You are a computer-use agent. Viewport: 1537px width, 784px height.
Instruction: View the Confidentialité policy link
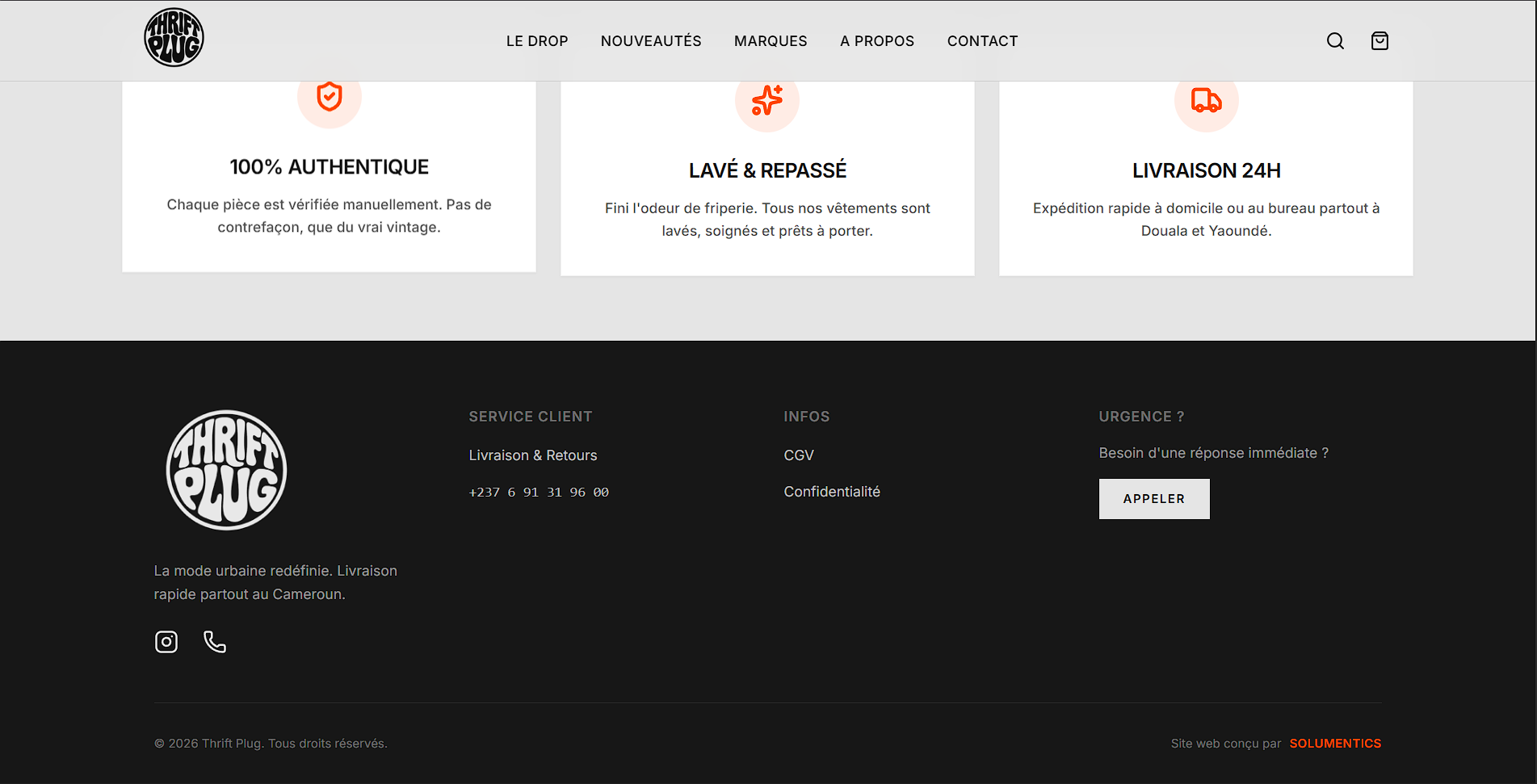(x=832, y=492)
